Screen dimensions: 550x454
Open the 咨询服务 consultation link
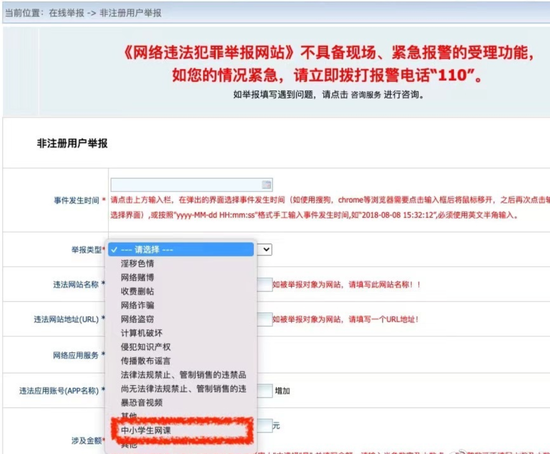(x=365, y=95)
